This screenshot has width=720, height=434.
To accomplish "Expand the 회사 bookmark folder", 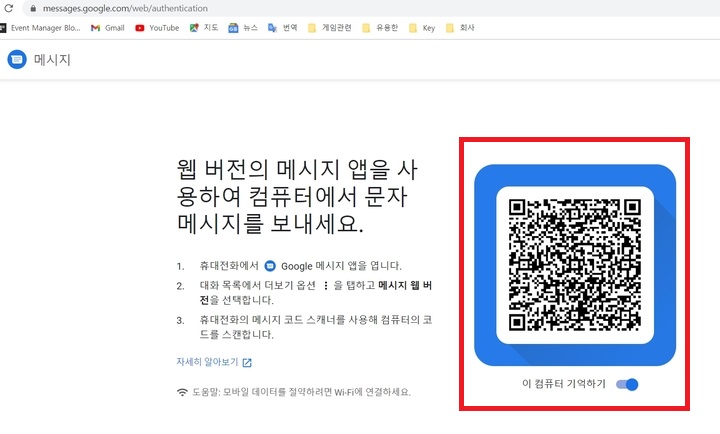I will pyautogui.click(x=460, y=28).
